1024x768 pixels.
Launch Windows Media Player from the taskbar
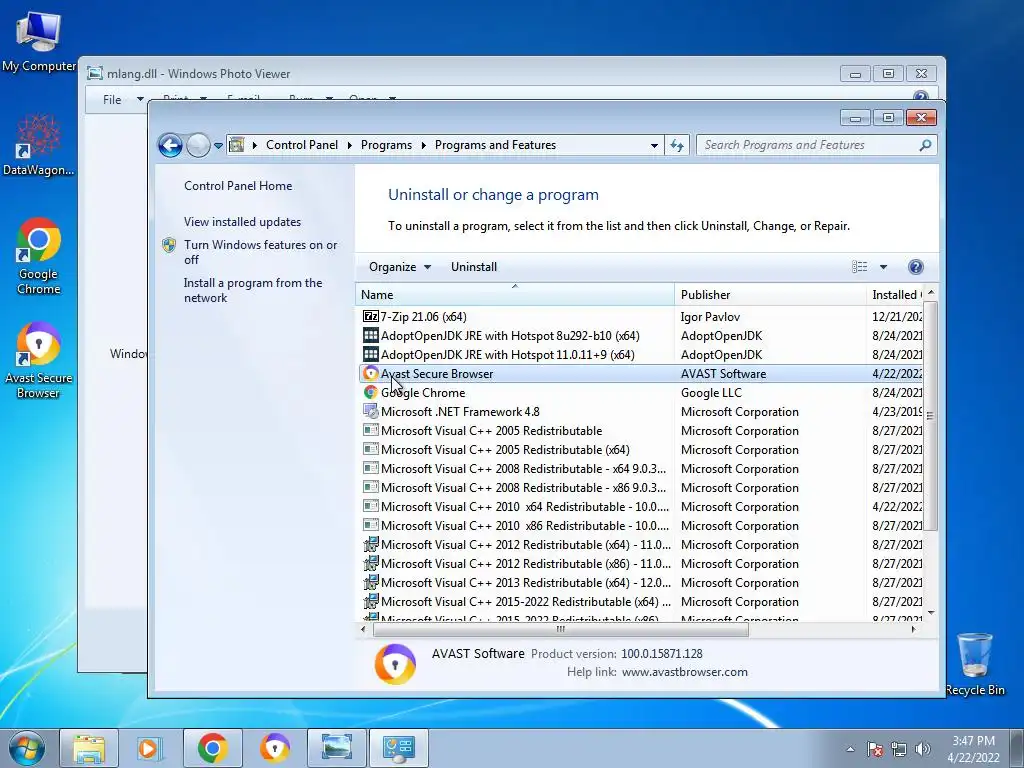pyautogui.click(x=150, y=748)
